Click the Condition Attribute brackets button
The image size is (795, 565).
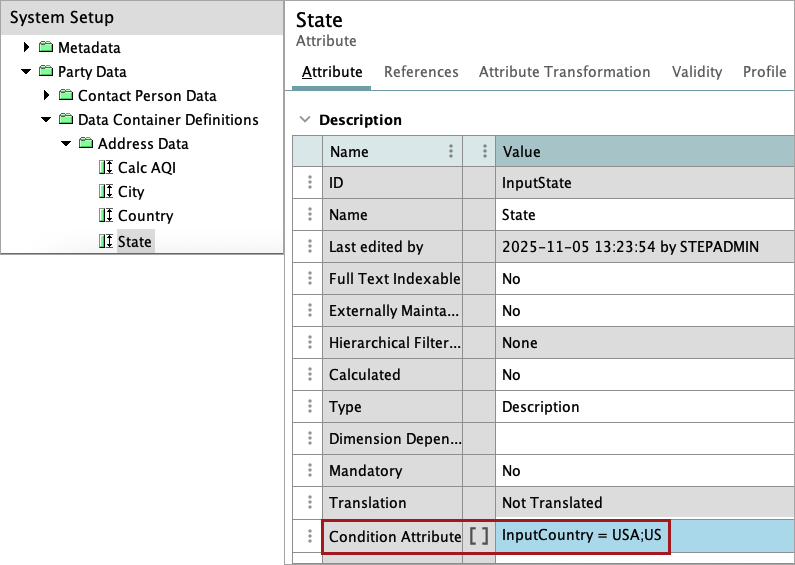[x=479, y=536]
